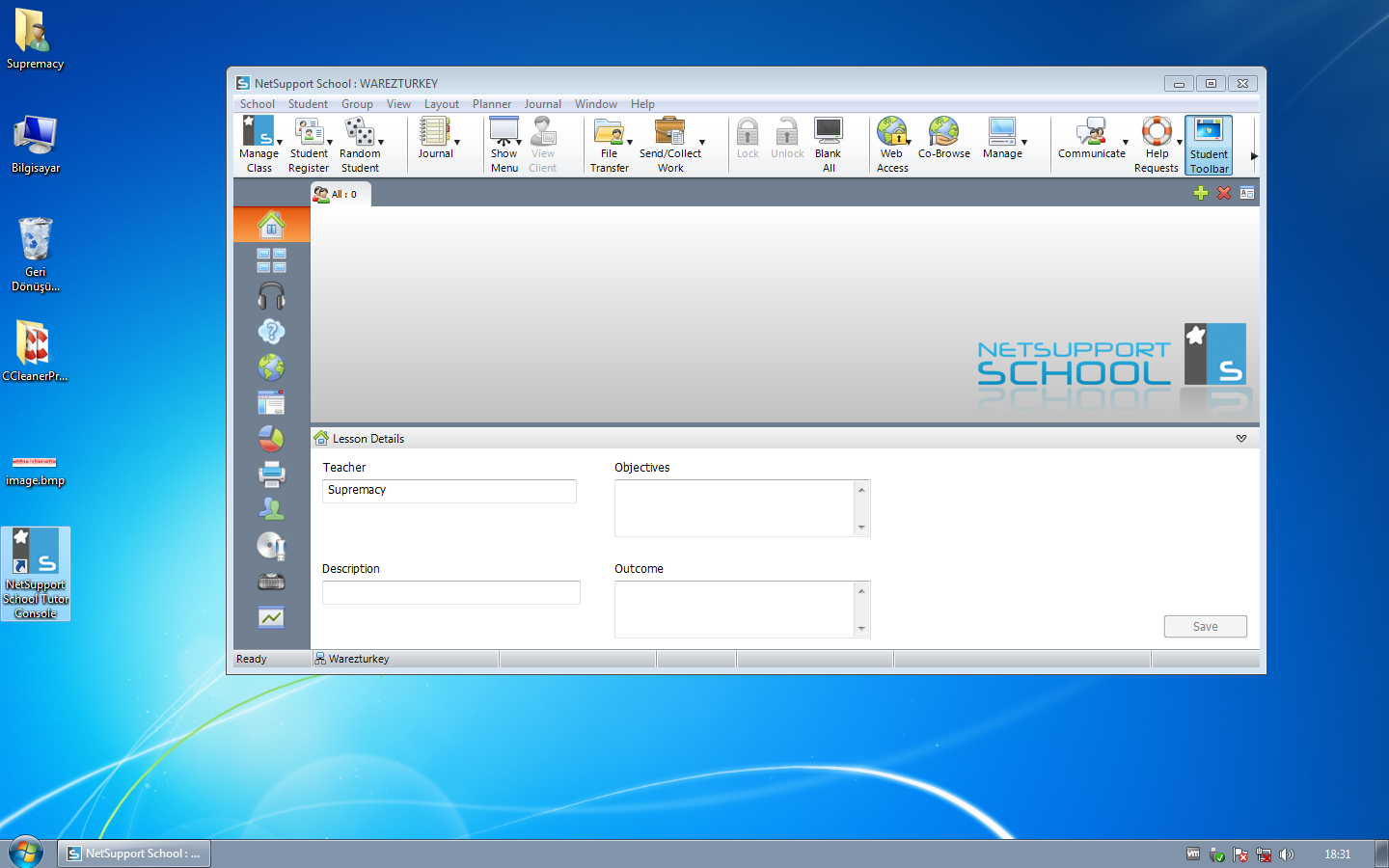Open the audio headphones mode in sidebar
The height and width of the screenshot is (868, 1389).
pyautogui.click(x=271, y=296)
